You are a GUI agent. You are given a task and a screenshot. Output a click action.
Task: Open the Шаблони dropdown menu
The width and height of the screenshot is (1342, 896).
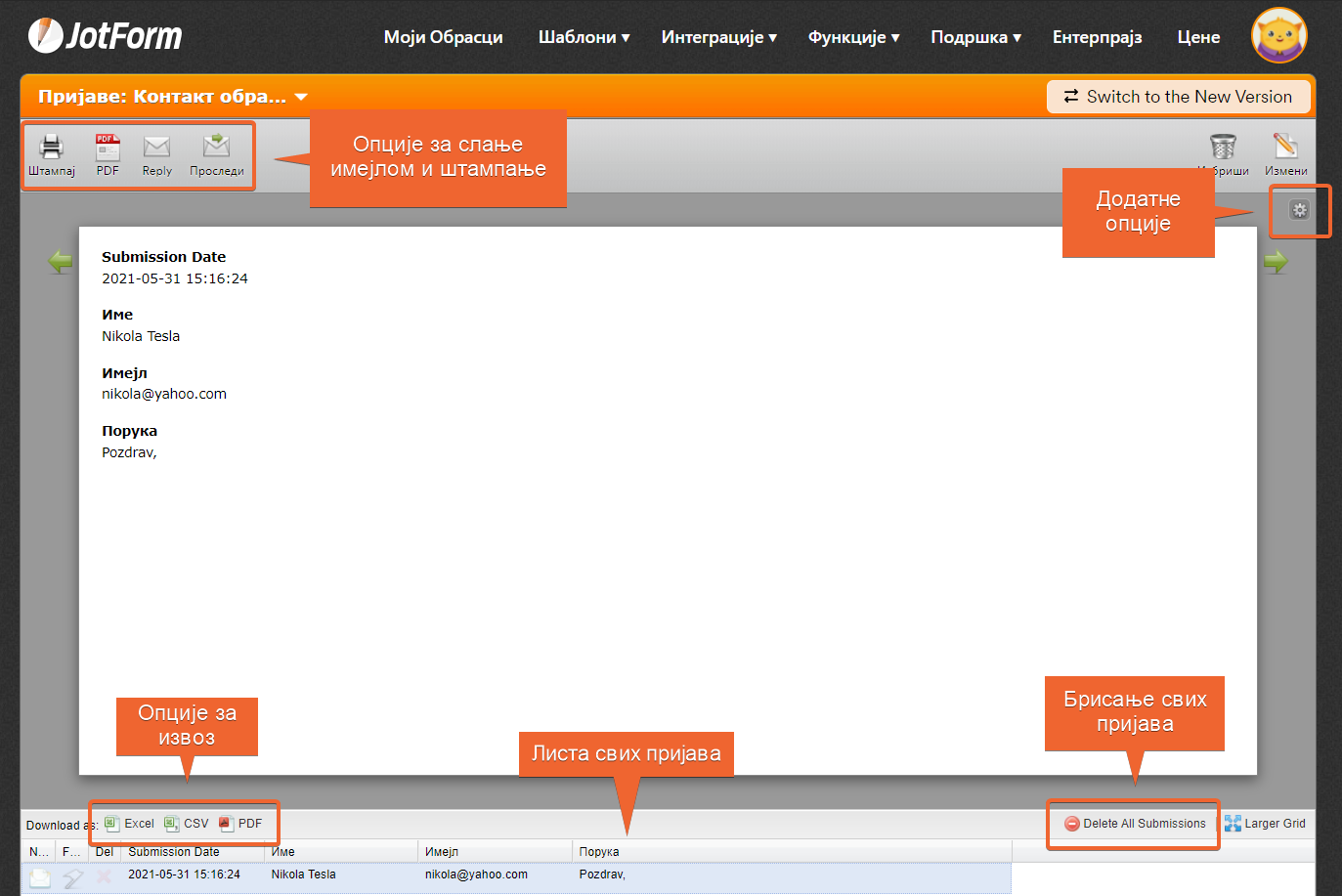pos(584,37)
